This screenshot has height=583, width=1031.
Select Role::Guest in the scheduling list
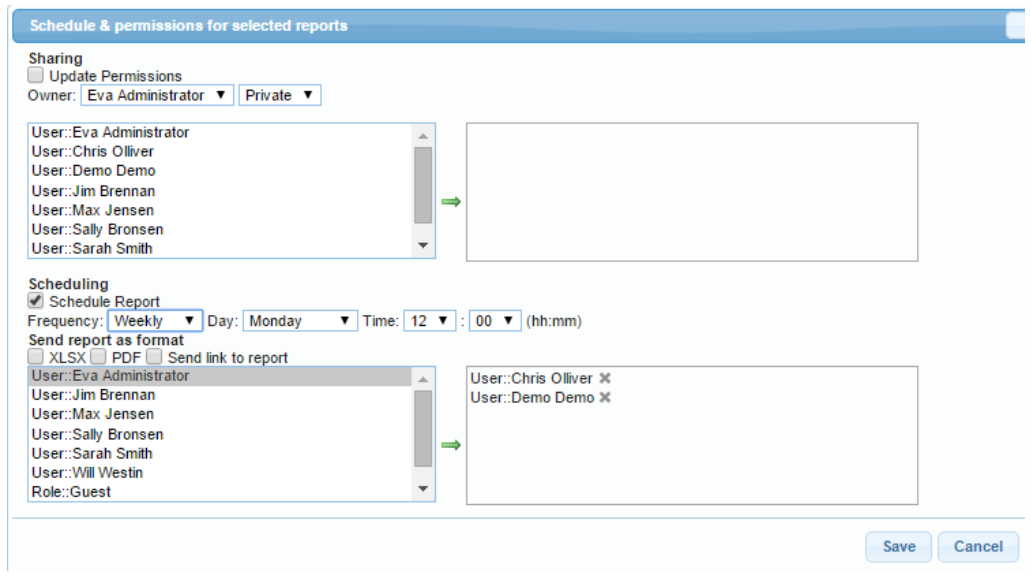pyautogui.click(x=71, y=492)
